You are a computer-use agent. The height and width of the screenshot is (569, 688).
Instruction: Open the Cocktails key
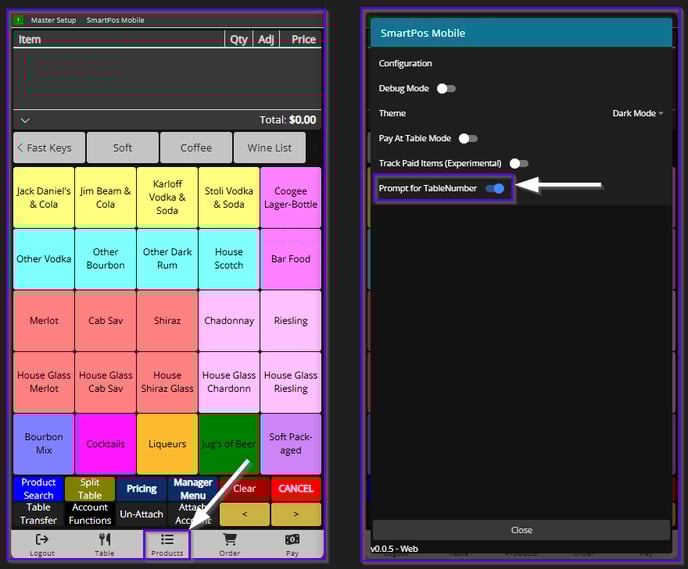coord(105,444)
